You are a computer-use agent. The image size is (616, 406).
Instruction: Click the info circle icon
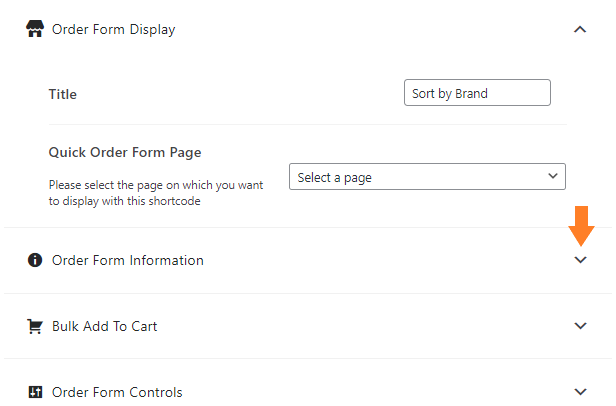click(35, 260)
